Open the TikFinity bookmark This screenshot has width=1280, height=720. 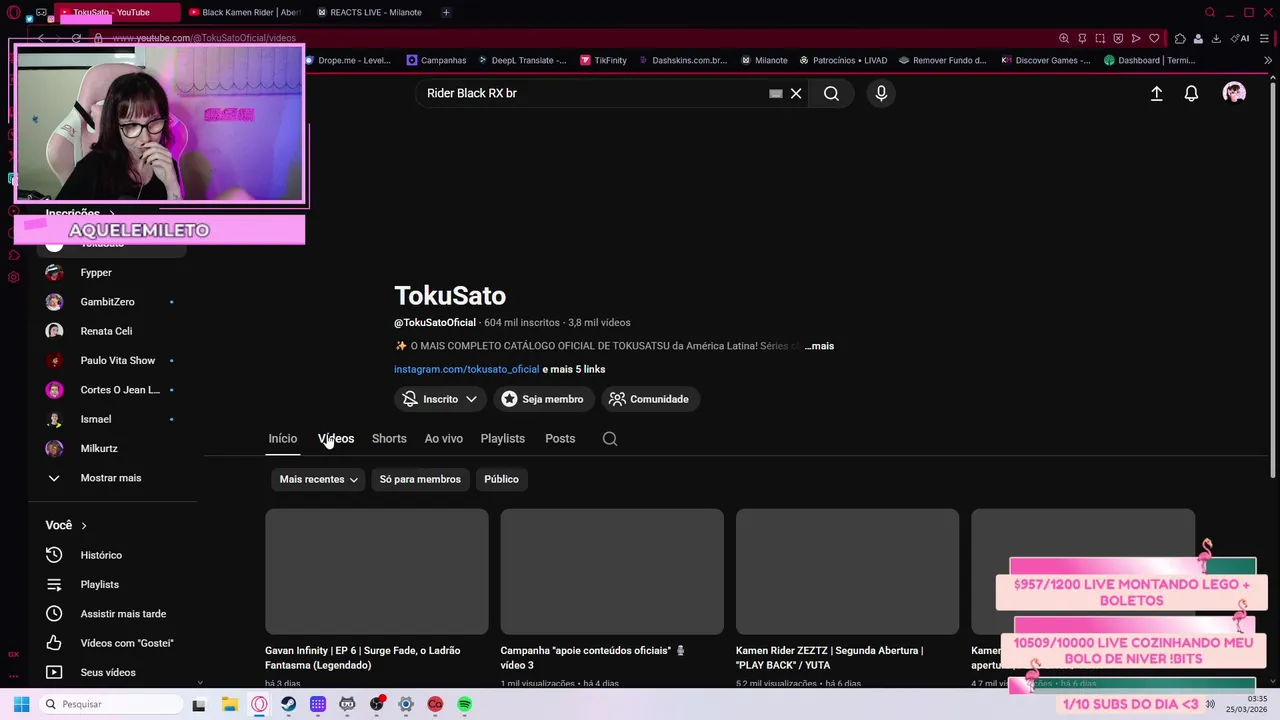click(603, 60)
